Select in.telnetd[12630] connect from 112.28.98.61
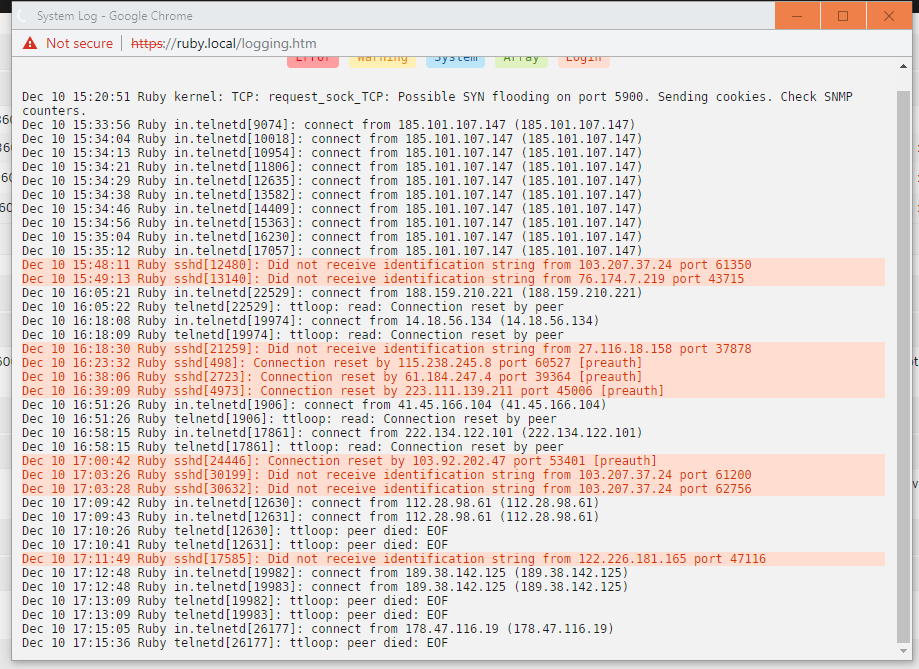919x669 pixels. pyautogui.click(x=311, y=503)
